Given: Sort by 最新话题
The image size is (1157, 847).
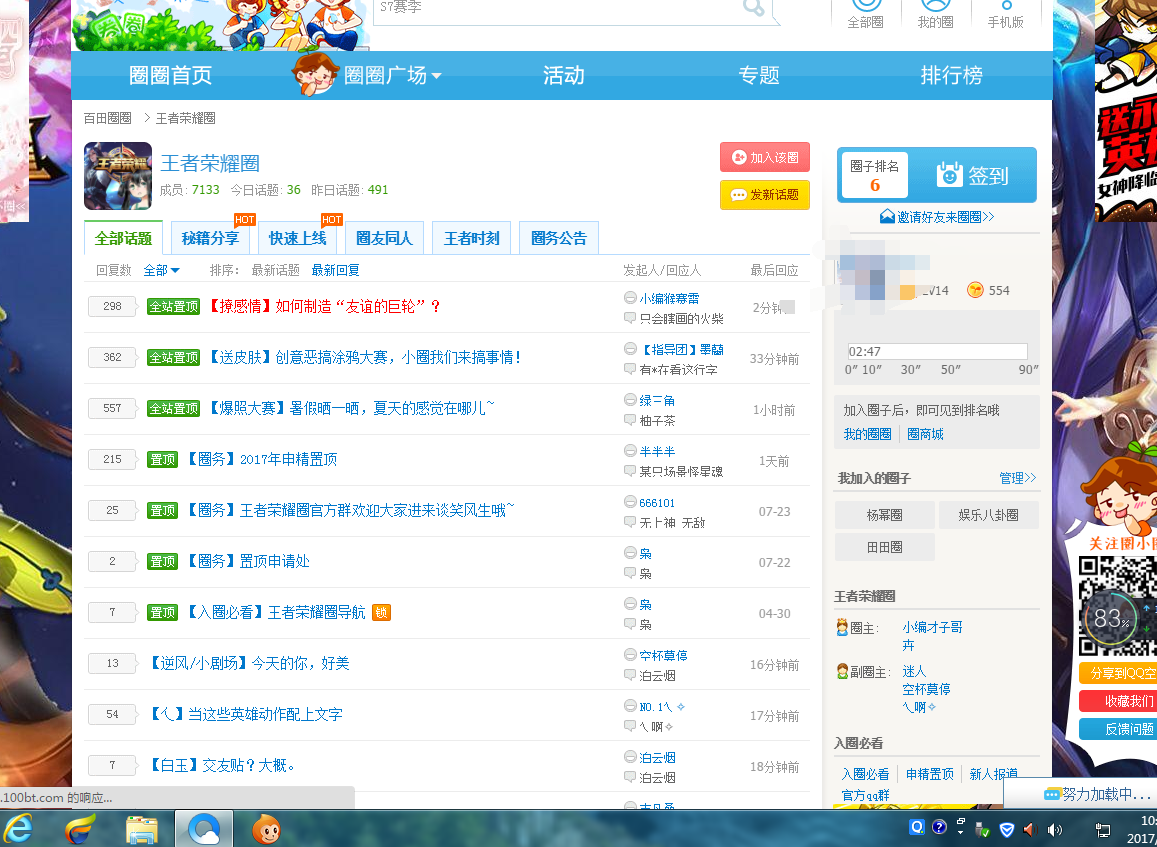Looking at the screenshot, I should [275, 270].
